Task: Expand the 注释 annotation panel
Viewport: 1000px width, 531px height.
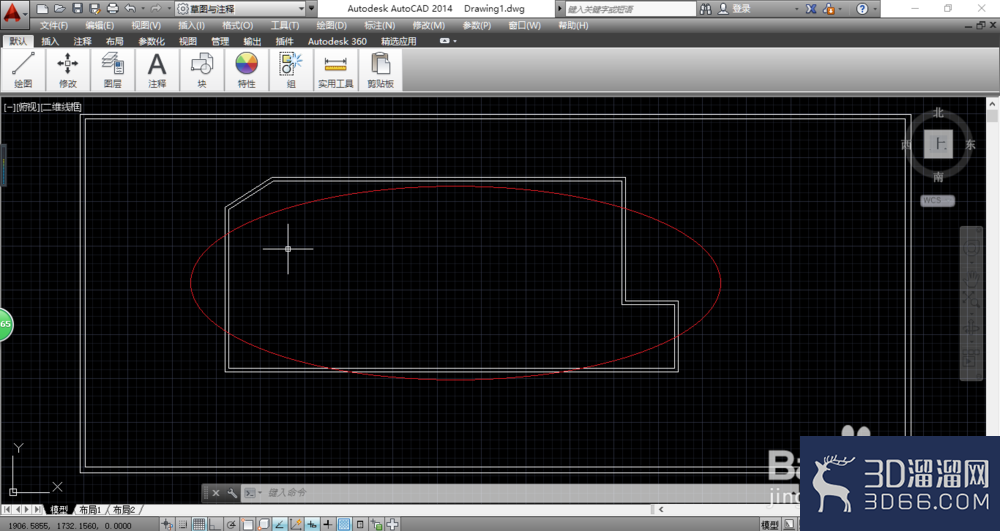Action: tap(157, 70)
